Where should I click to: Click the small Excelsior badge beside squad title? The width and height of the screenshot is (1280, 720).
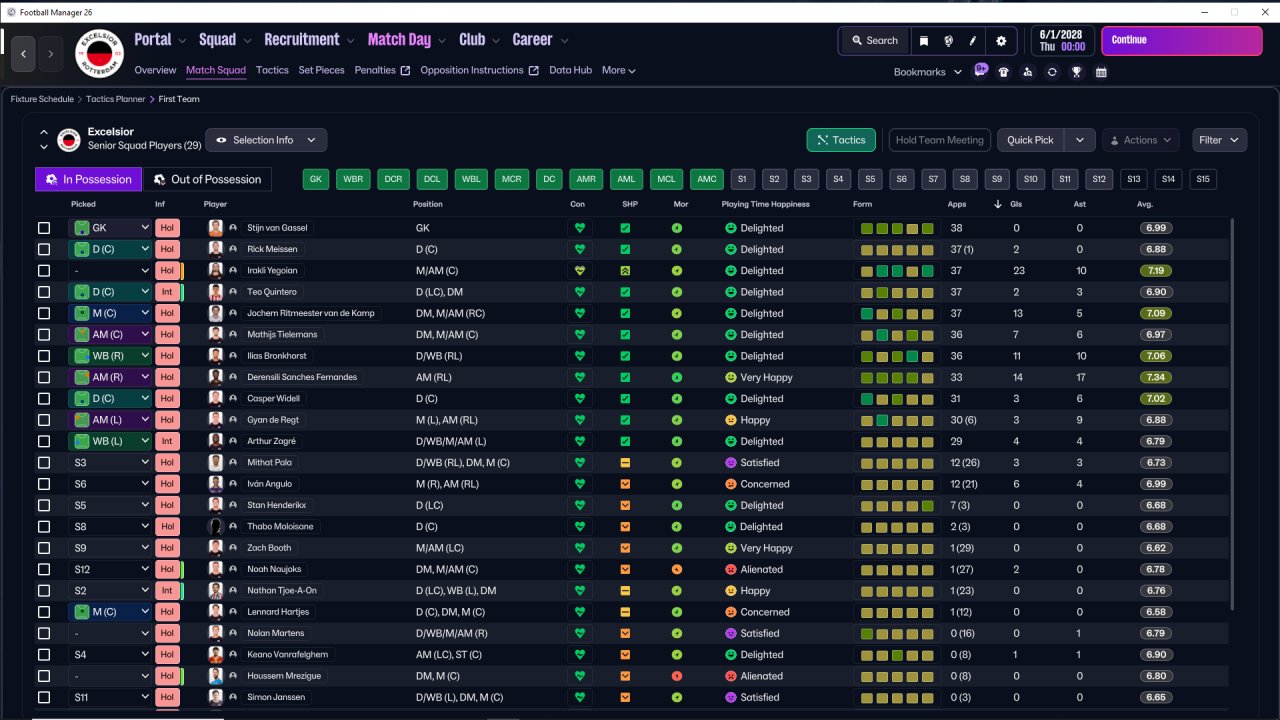tap(69, 140)
